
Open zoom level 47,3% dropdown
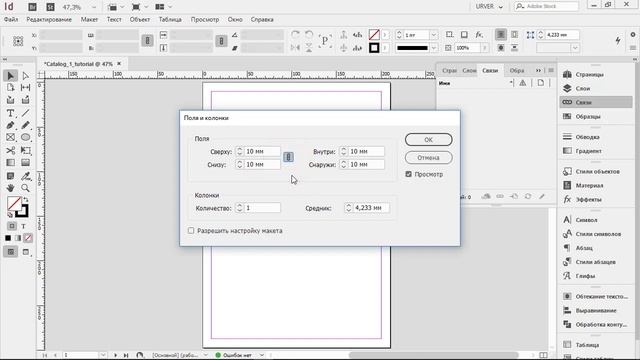tap(94, 7)
